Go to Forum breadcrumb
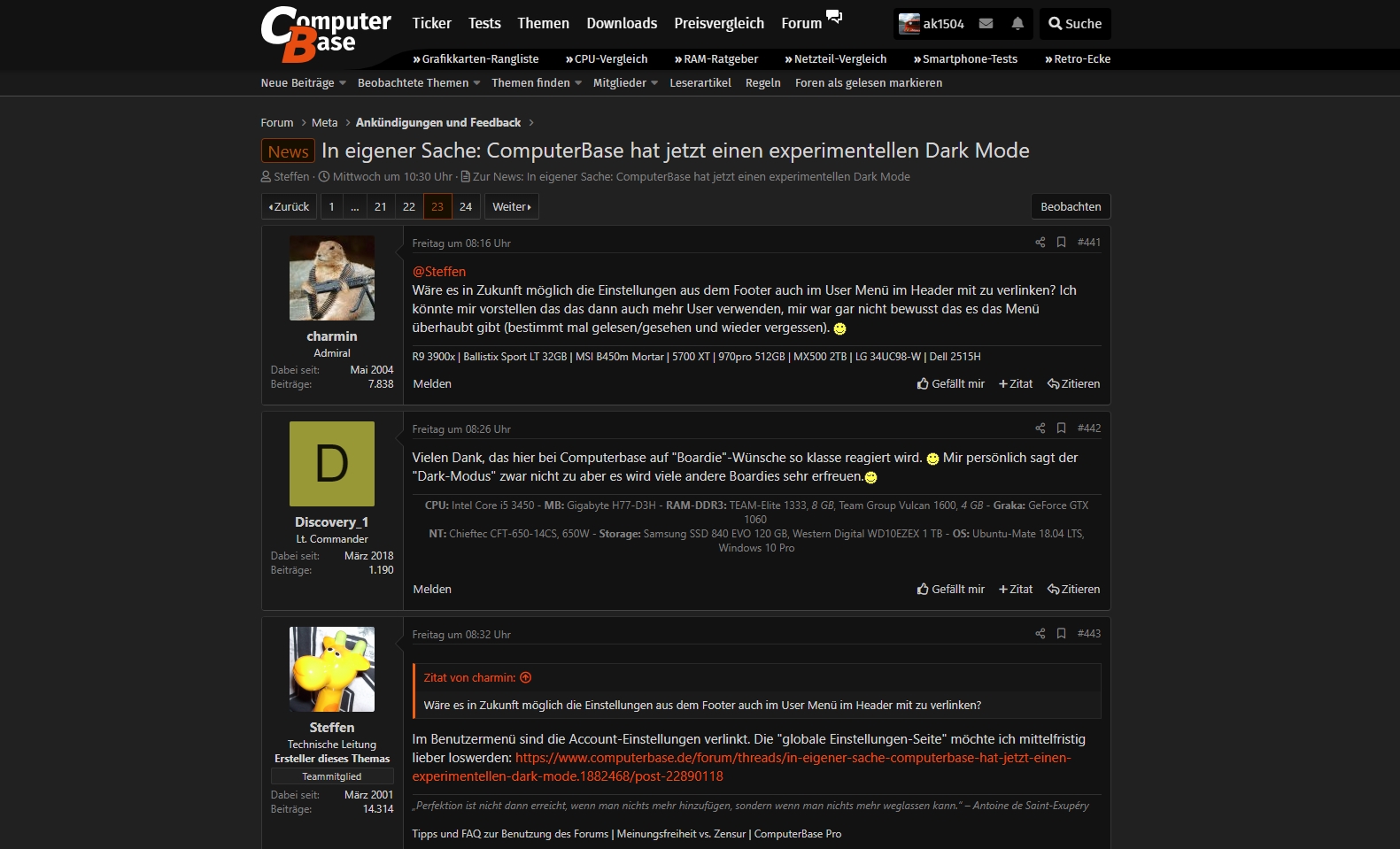This screenshot has height=849, width=1400. pyautogui.click(x=277, y=123)
